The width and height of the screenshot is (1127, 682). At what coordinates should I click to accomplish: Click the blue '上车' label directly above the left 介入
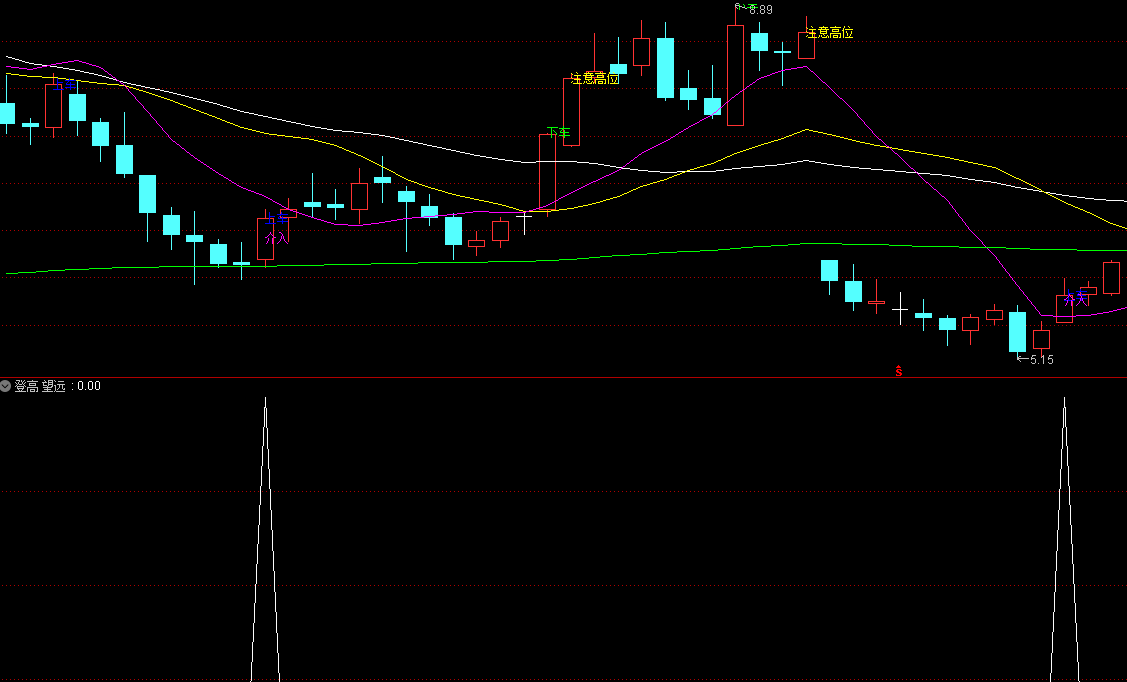coord(277,218)
